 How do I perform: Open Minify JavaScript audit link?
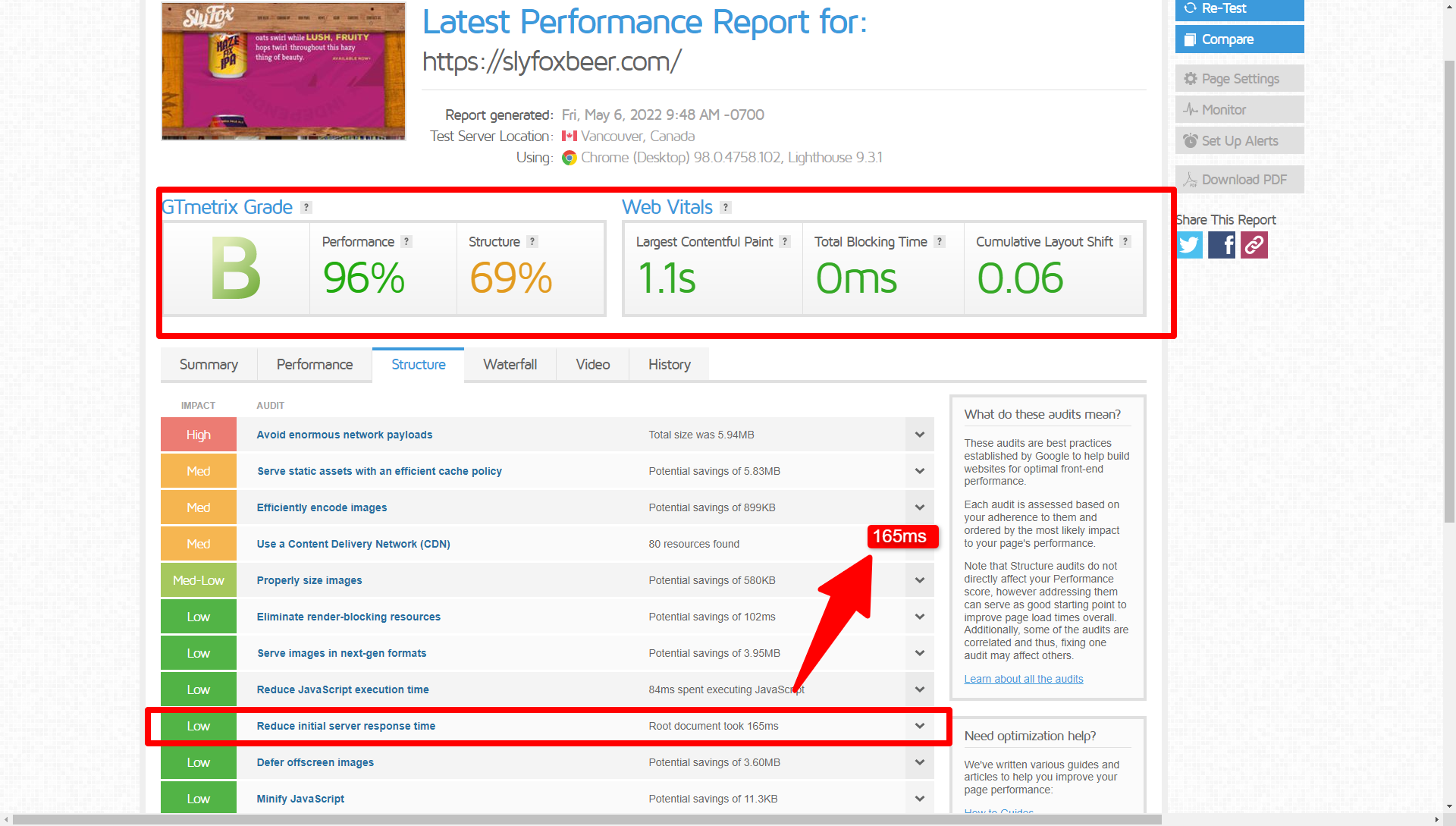pos(300,799)
